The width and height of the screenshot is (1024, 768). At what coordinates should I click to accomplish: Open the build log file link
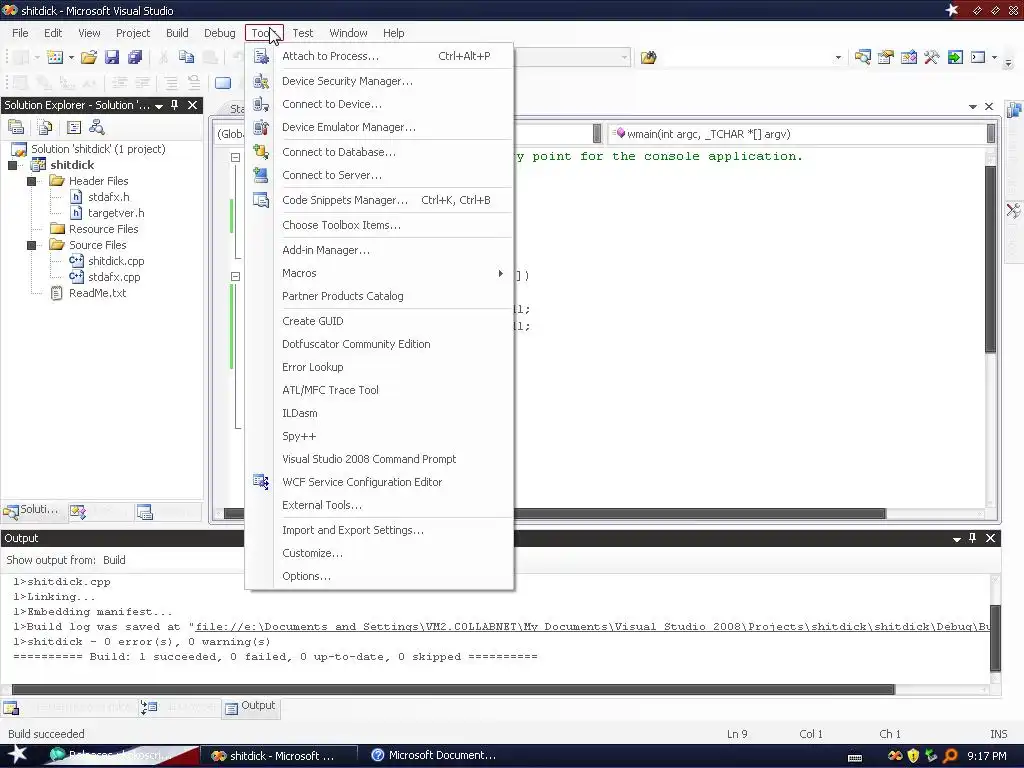[x=592, y=626]
